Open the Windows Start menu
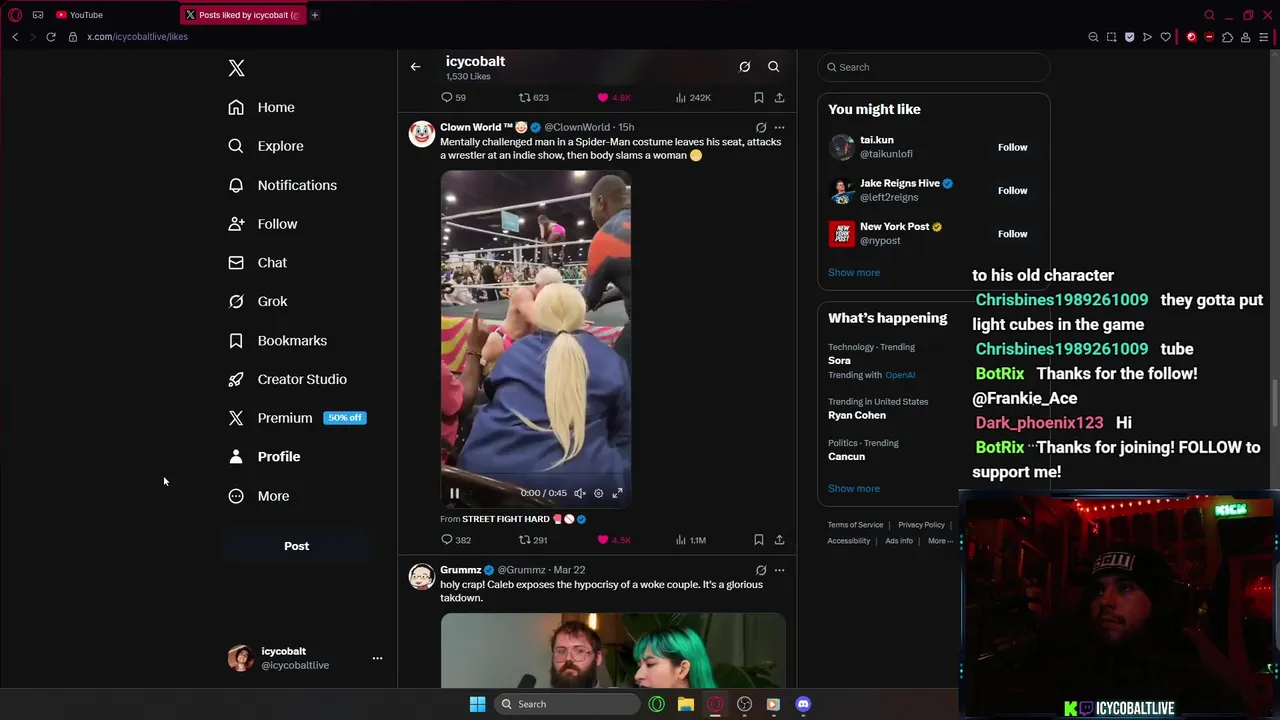This screenshot has height=720, width=1280. click(477, 704)
